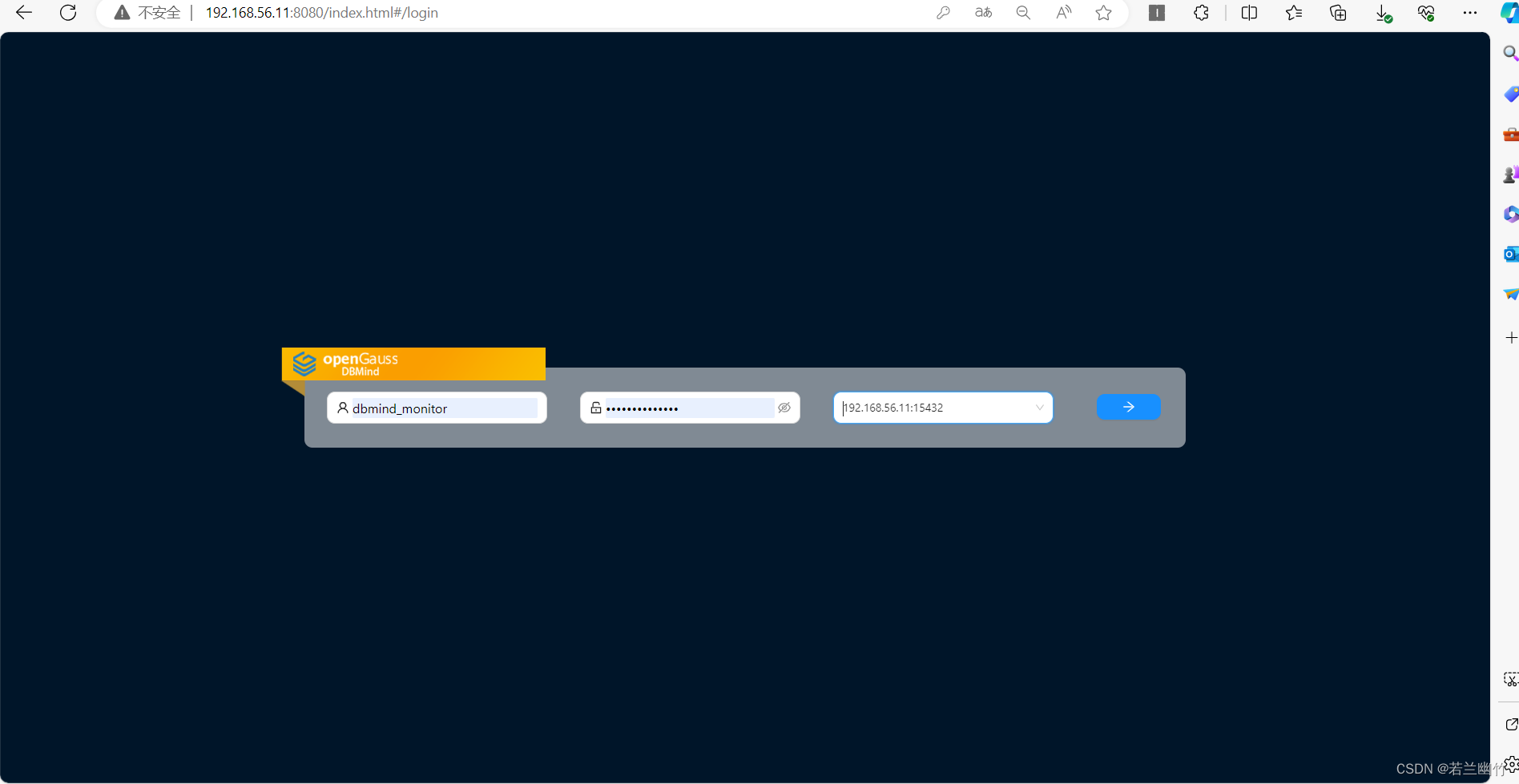Viewport: 1519px width, 784px height.
Task: Open sidebar search icon
Action: tap(1510, 53)
